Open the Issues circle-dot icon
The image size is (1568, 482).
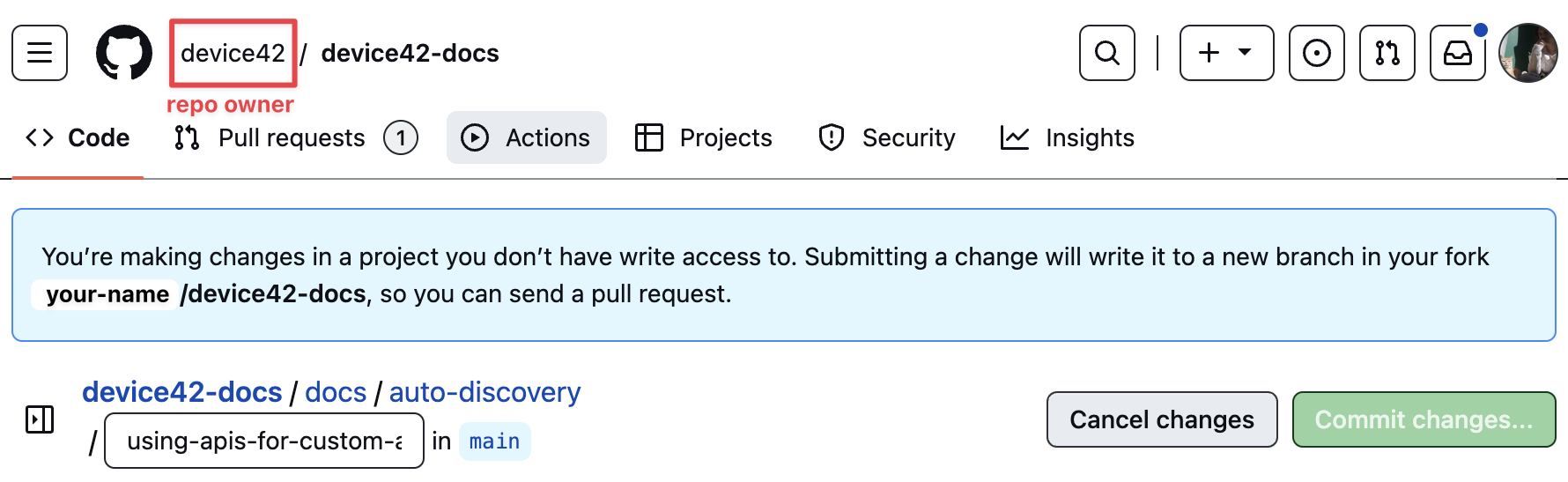[1316, 53]
